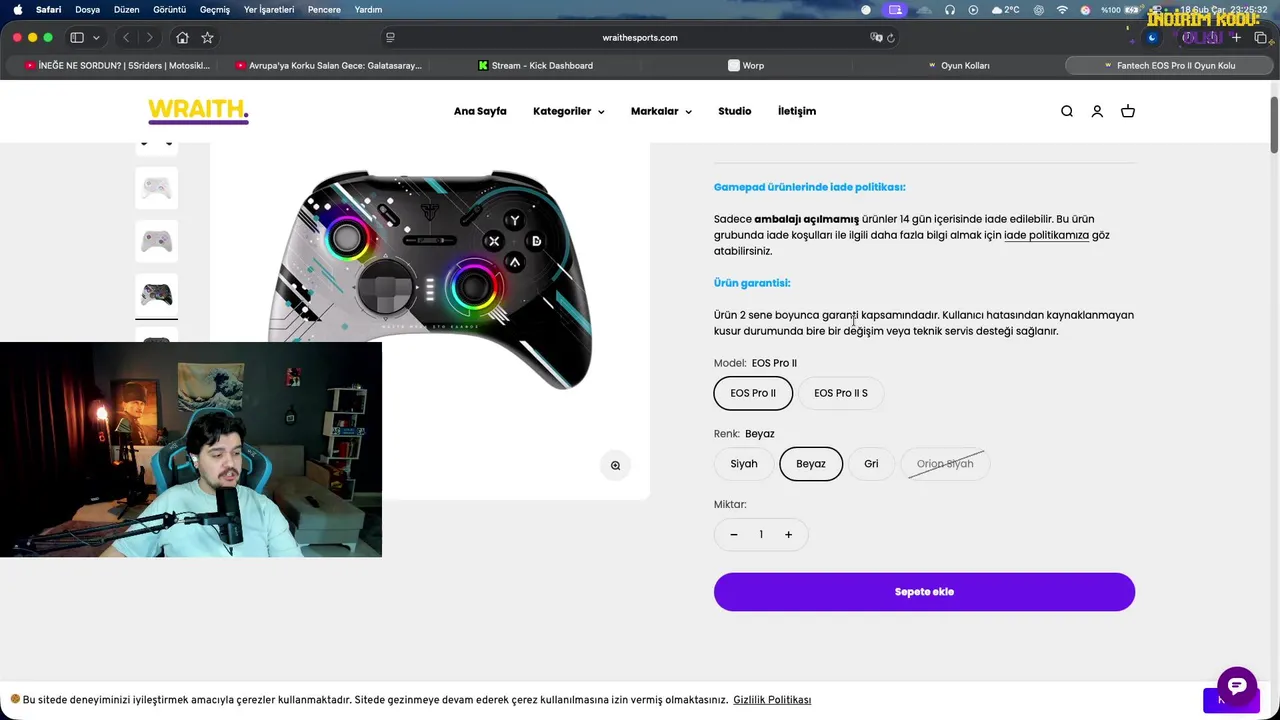1280x720 pixels.
Task: Open the Geçmiş menu in menu bar
Action: click(x=215, y=9)
